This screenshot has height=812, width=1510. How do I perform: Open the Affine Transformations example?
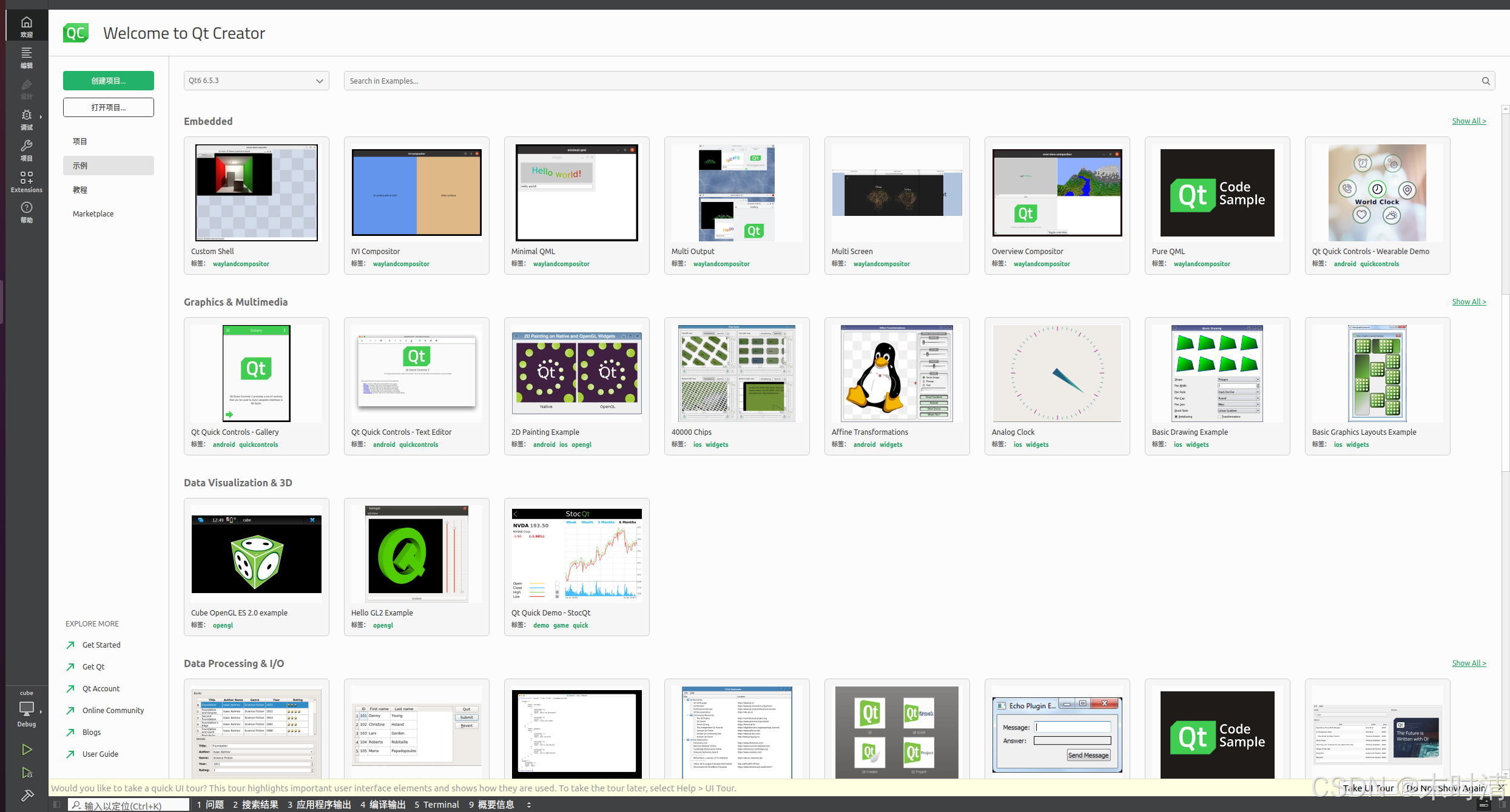pos(897,386)
